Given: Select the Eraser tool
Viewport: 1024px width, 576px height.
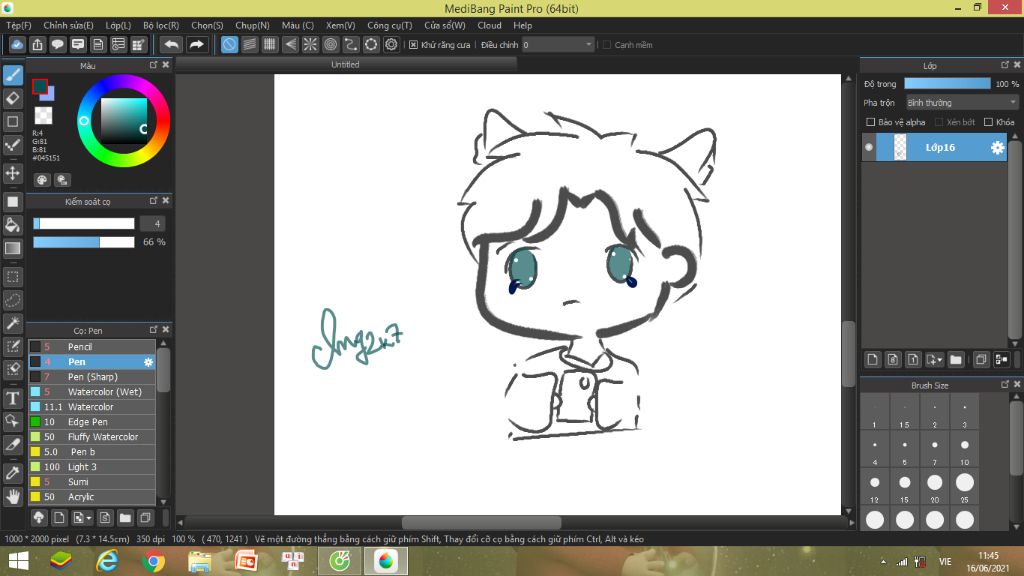Looking at the screenshot, I should (x=12, y=99).
